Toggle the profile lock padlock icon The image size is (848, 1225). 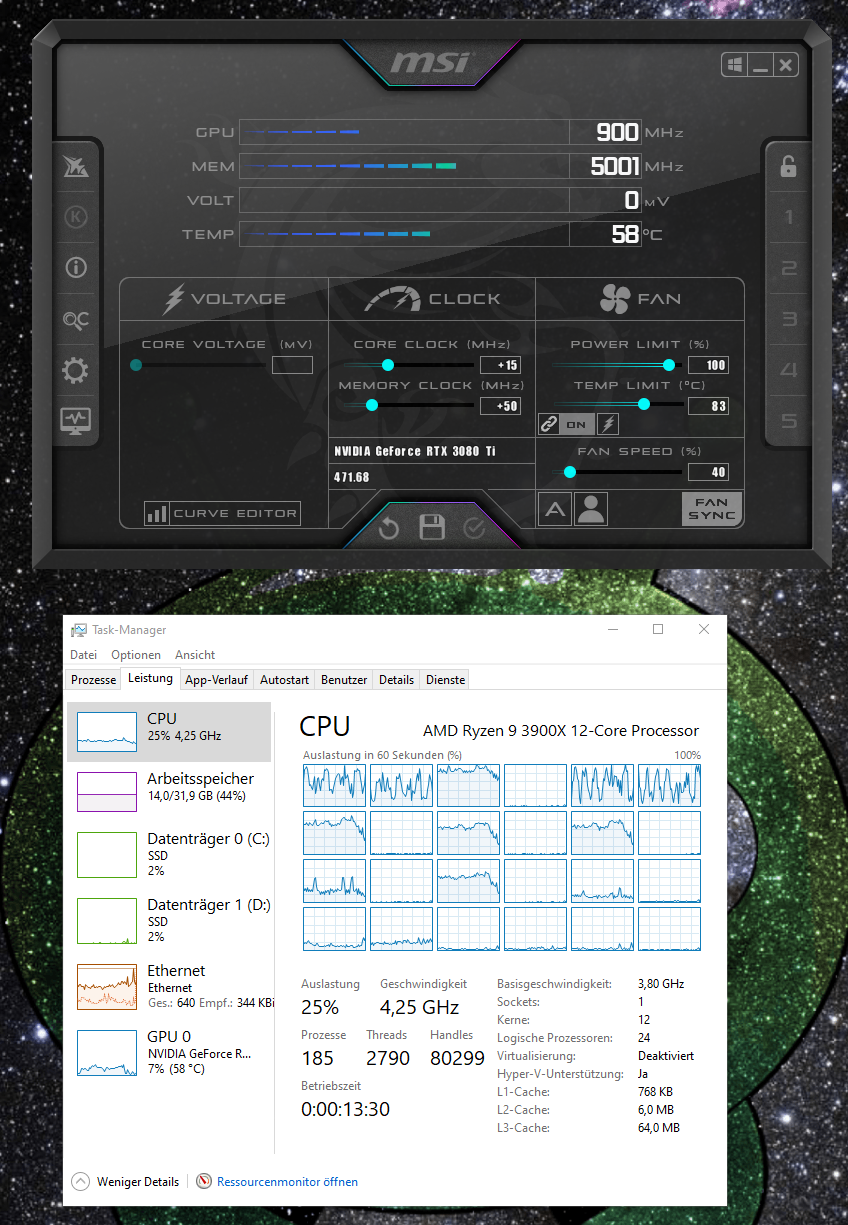click(789, 166)
